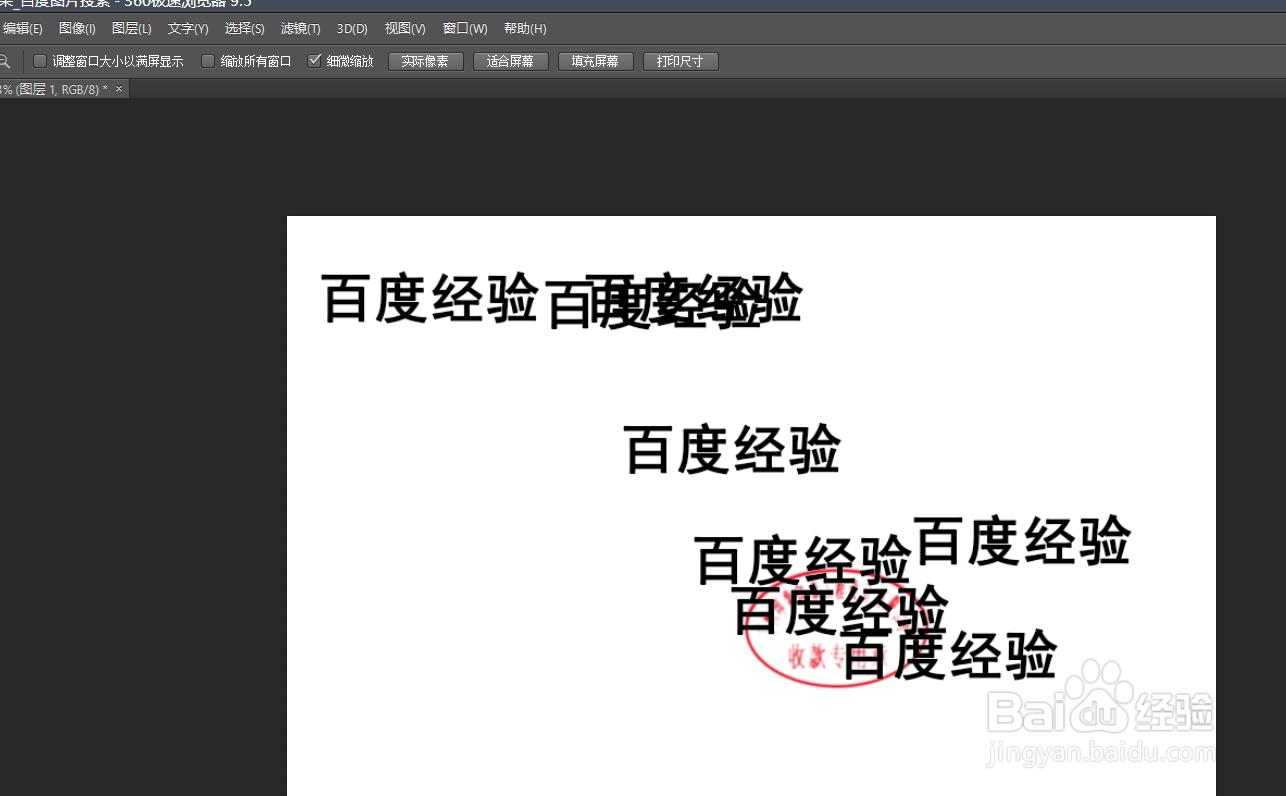Open the 3D(D) menu

pos(352,29)
